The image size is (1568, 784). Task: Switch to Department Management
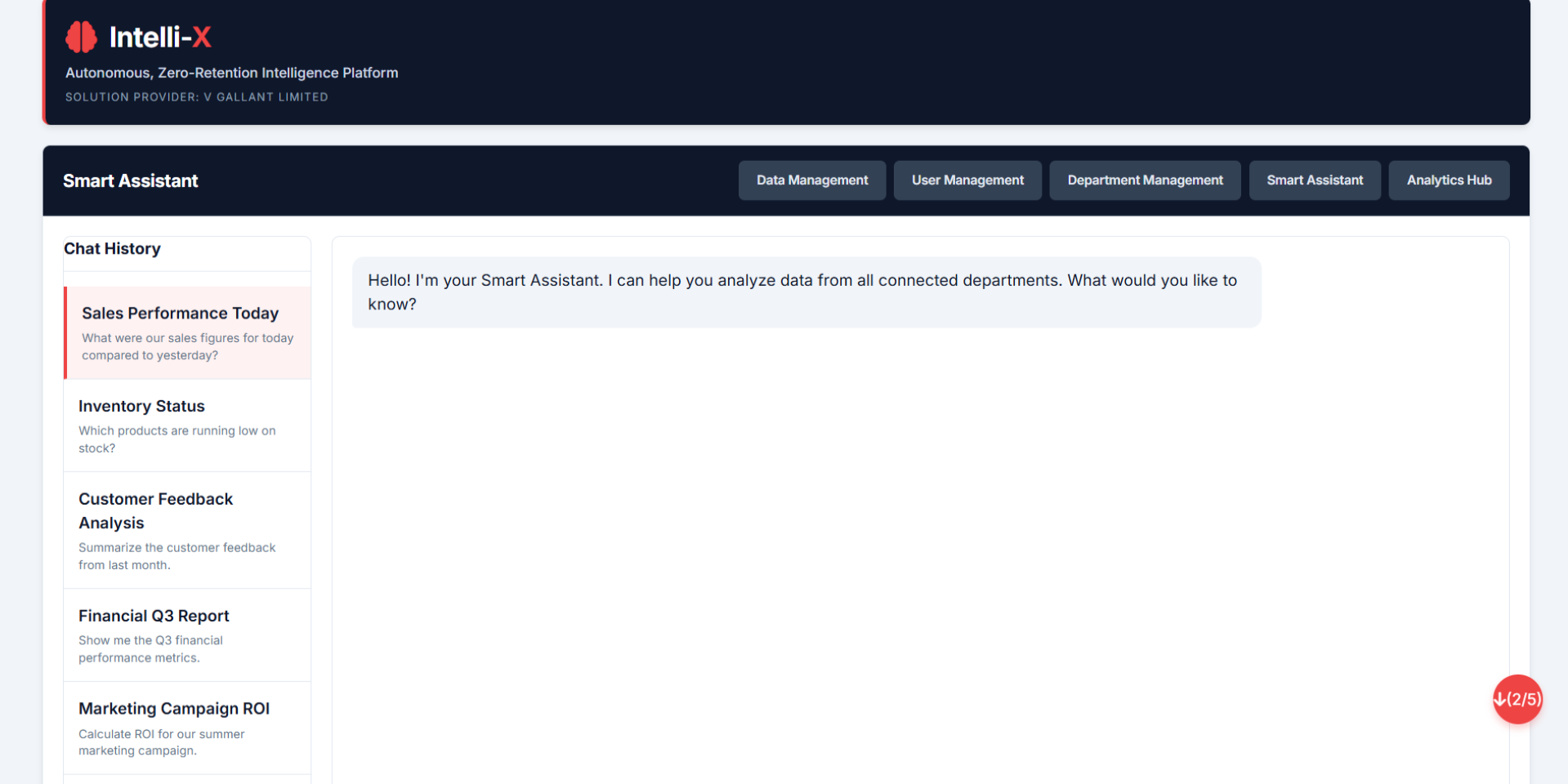(x=1144, y=180)
